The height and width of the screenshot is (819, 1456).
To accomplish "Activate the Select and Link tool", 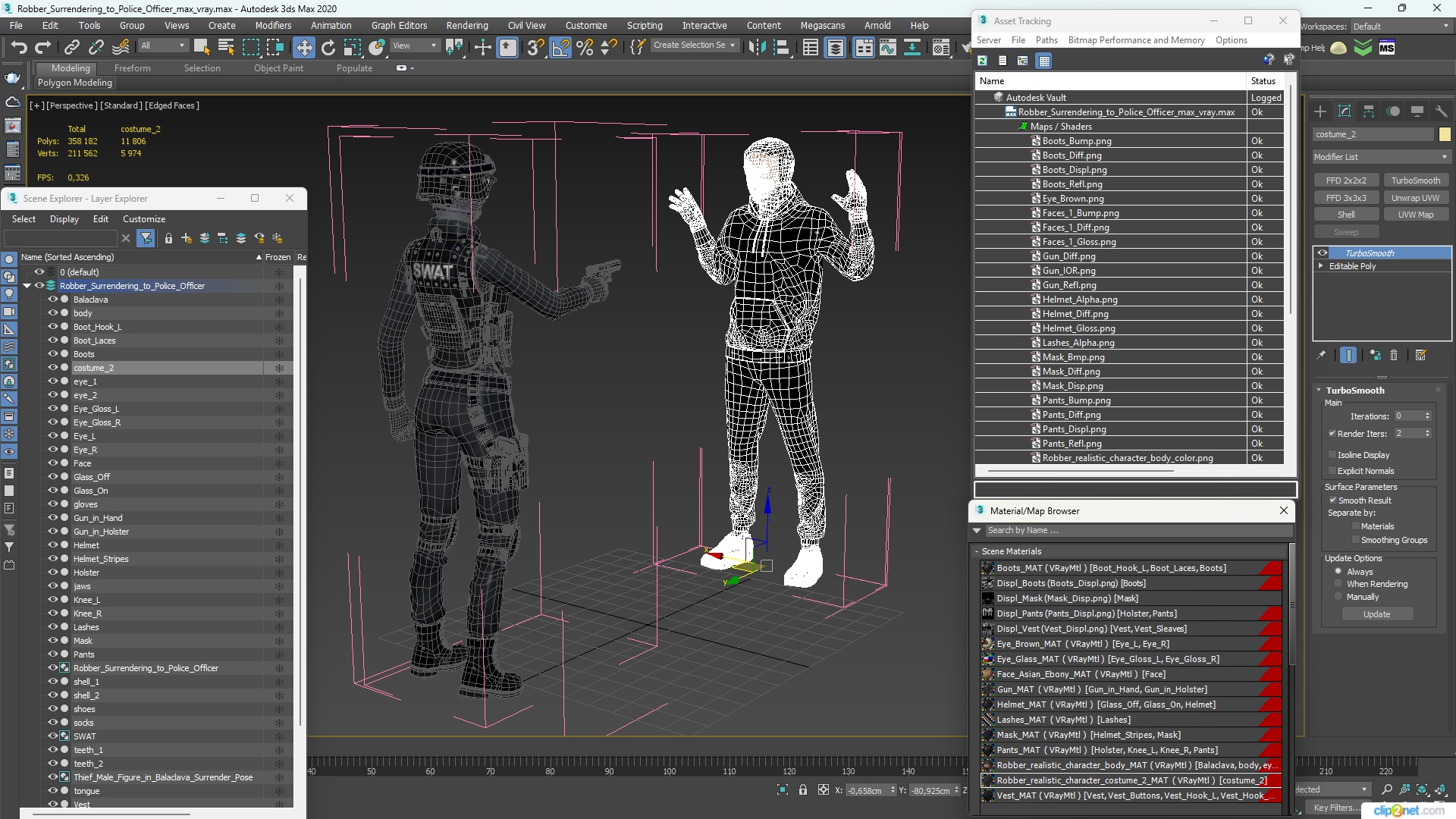I will click(71, 47).
